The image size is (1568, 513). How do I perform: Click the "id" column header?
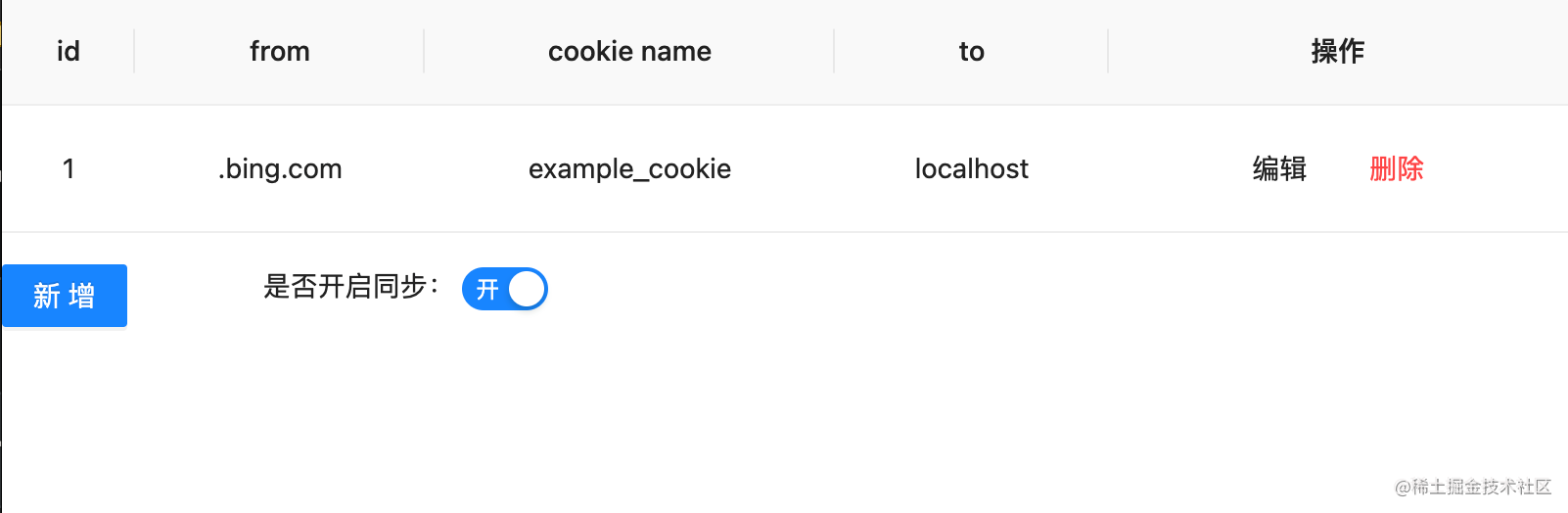point(69,51)
